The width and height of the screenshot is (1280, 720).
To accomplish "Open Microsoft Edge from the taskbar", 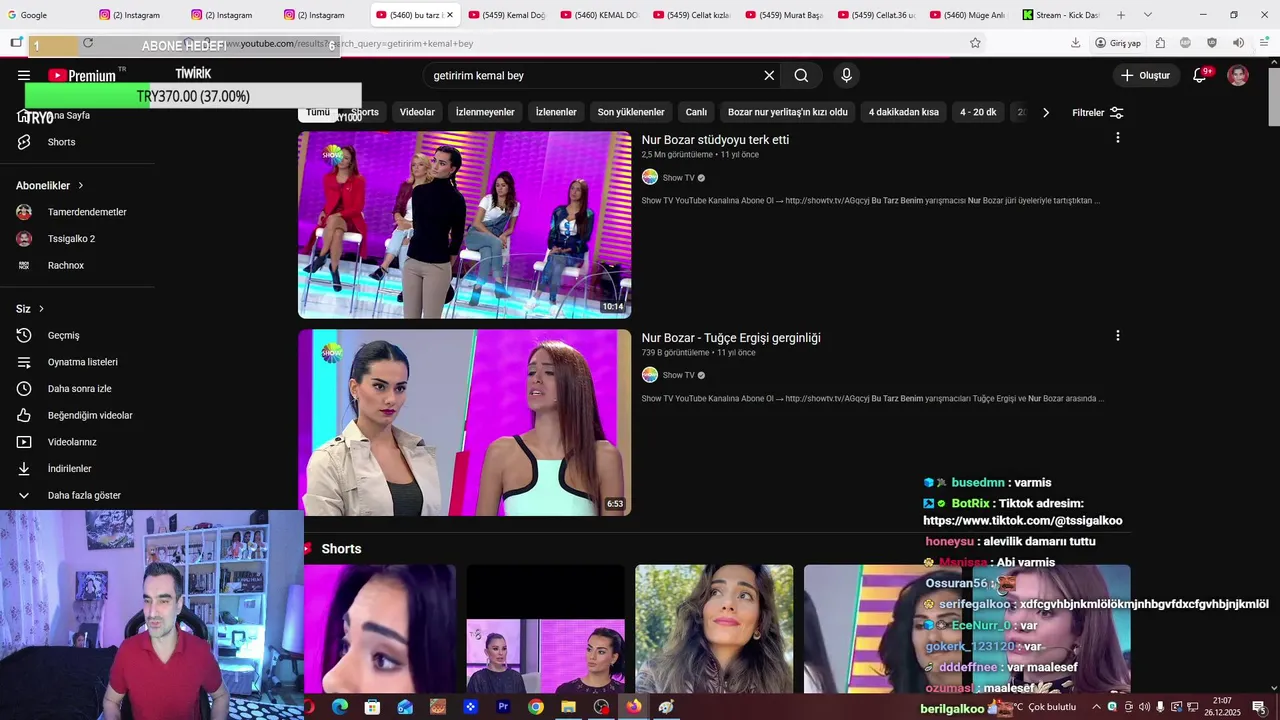I will pos(340,707).
